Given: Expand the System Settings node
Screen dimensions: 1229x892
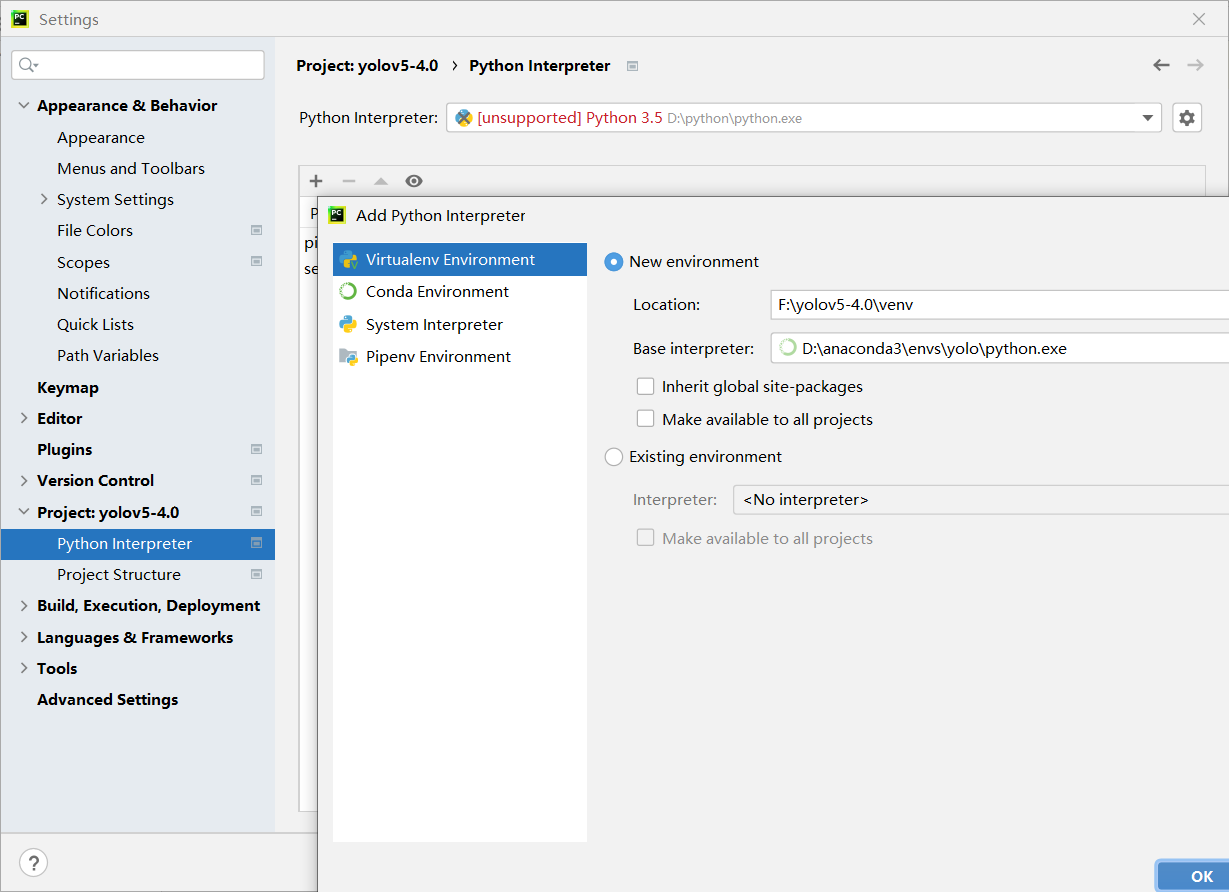Looking at the screenshot, I should (44, 199).
